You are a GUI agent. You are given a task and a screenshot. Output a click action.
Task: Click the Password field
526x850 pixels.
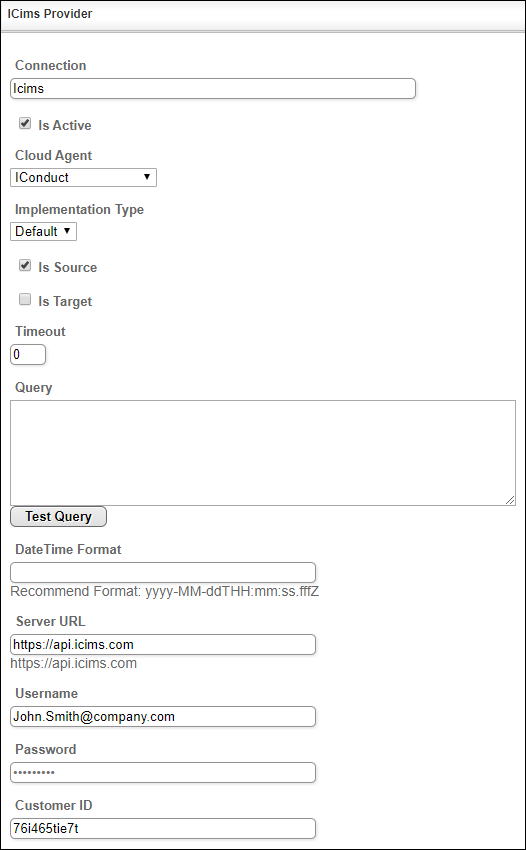click(163, 772)
